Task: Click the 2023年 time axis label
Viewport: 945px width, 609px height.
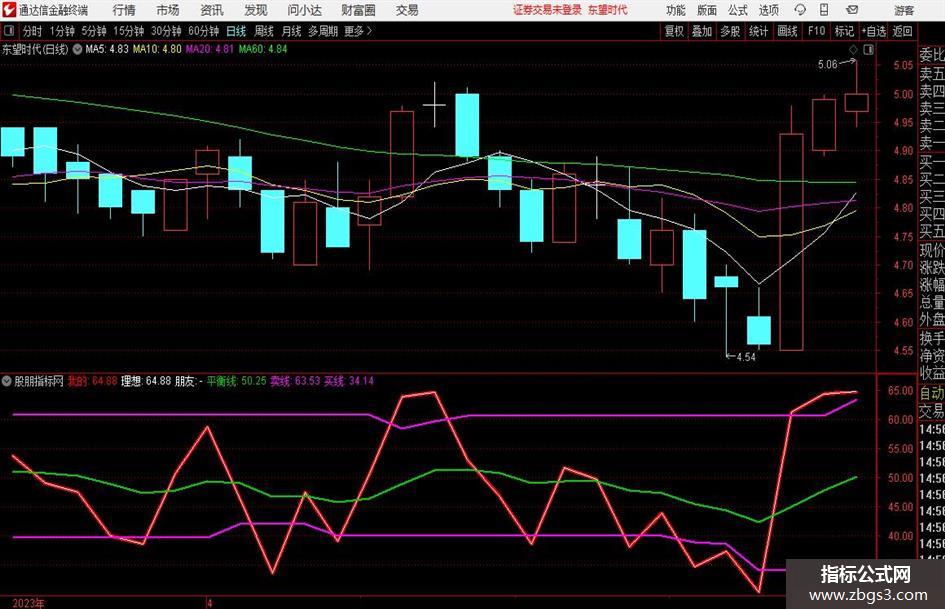Action: pos(28,603)
